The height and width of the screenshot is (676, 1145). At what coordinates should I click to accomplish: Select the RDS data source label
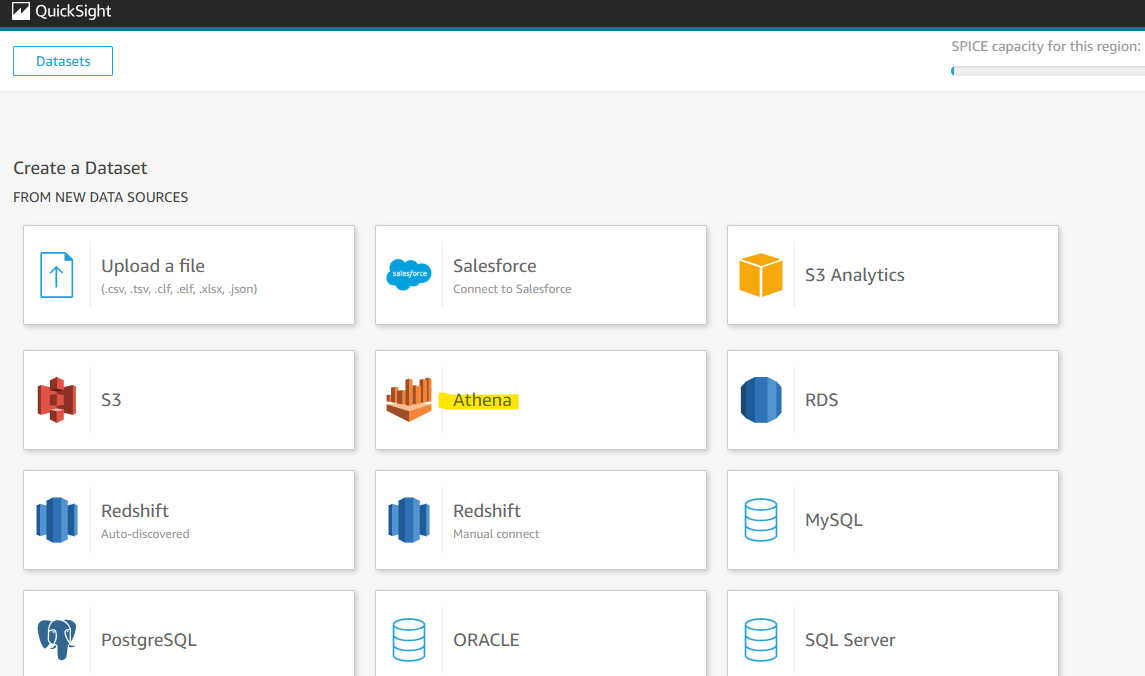[822, 400]
